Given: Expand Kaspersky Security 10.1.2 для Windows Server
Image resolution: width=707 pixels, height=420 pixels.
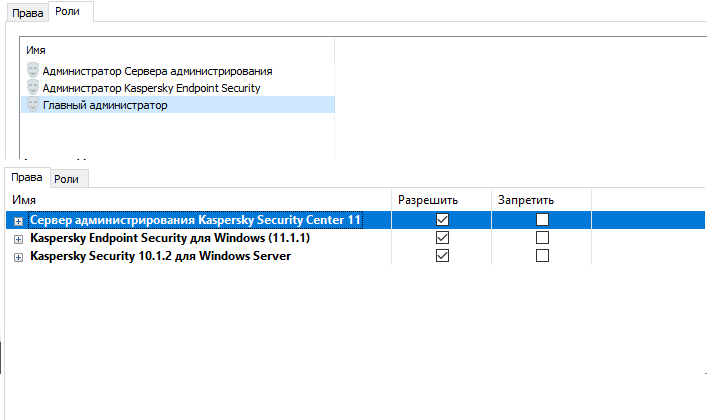Looking at the screenshot, I should tap(18, 257).
